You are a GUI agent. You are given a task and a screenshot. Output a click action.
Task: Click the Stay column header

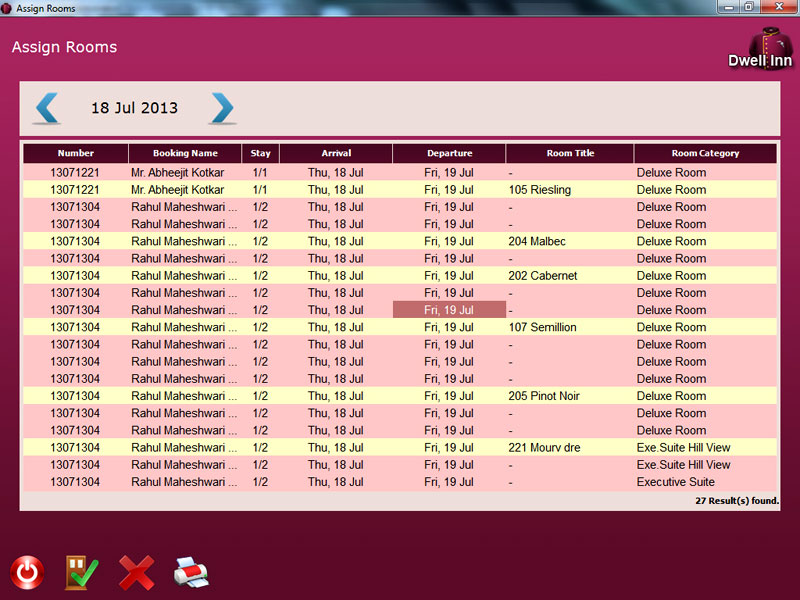260,154
